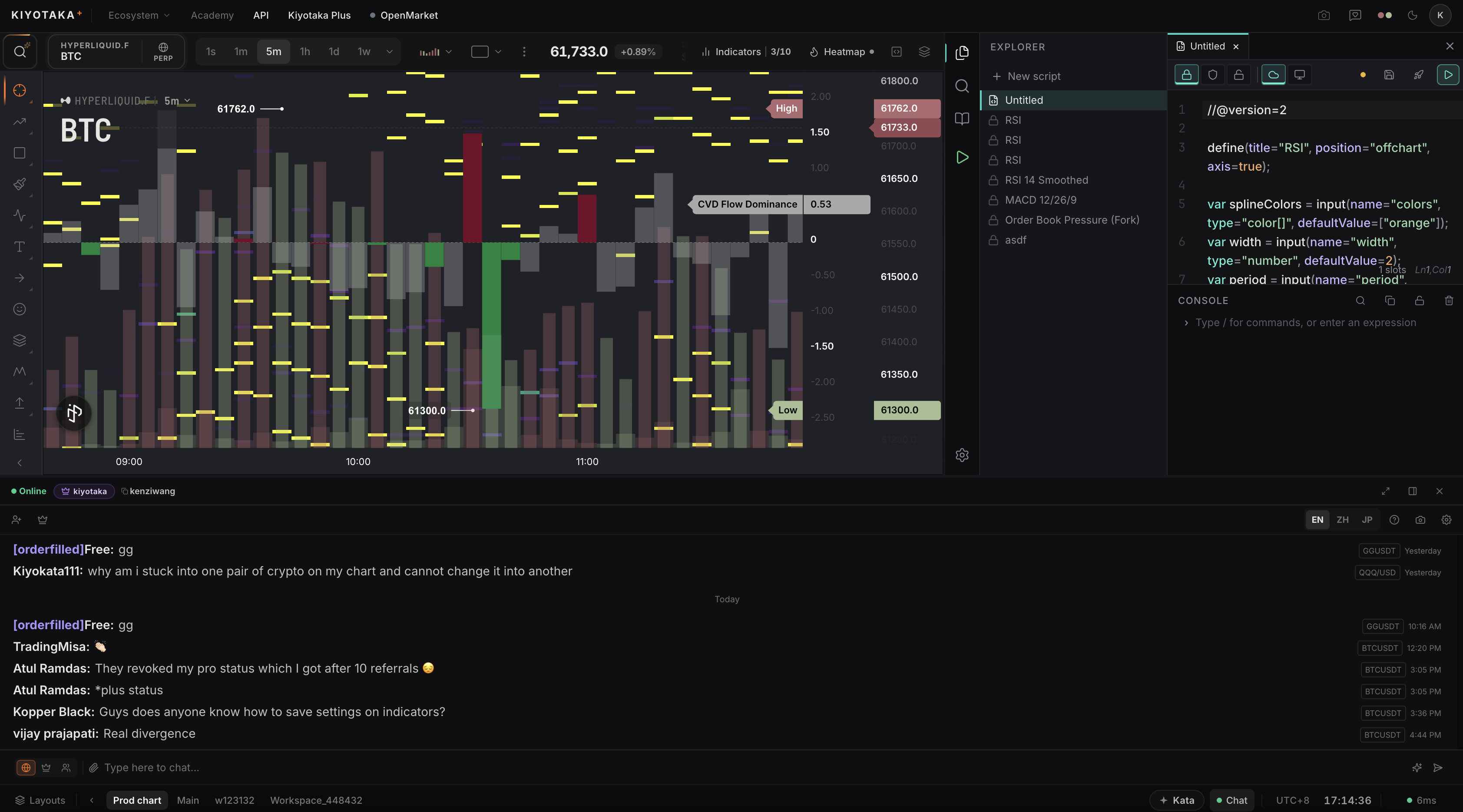Select the 1h timeframe
Screen dimensions: 1463x812
[x=305, y=52]
